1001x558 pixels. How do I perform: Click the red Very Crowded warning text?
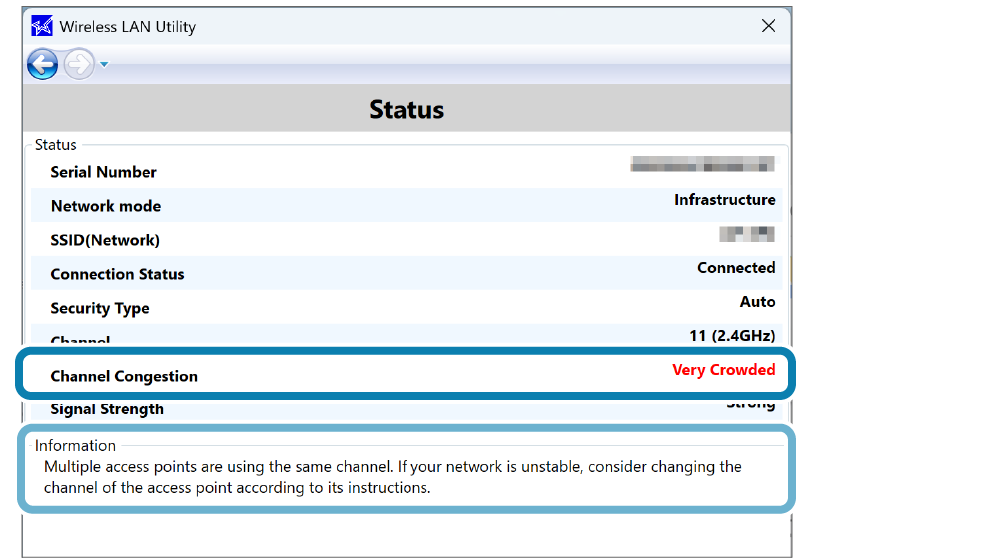pos(723,370)
